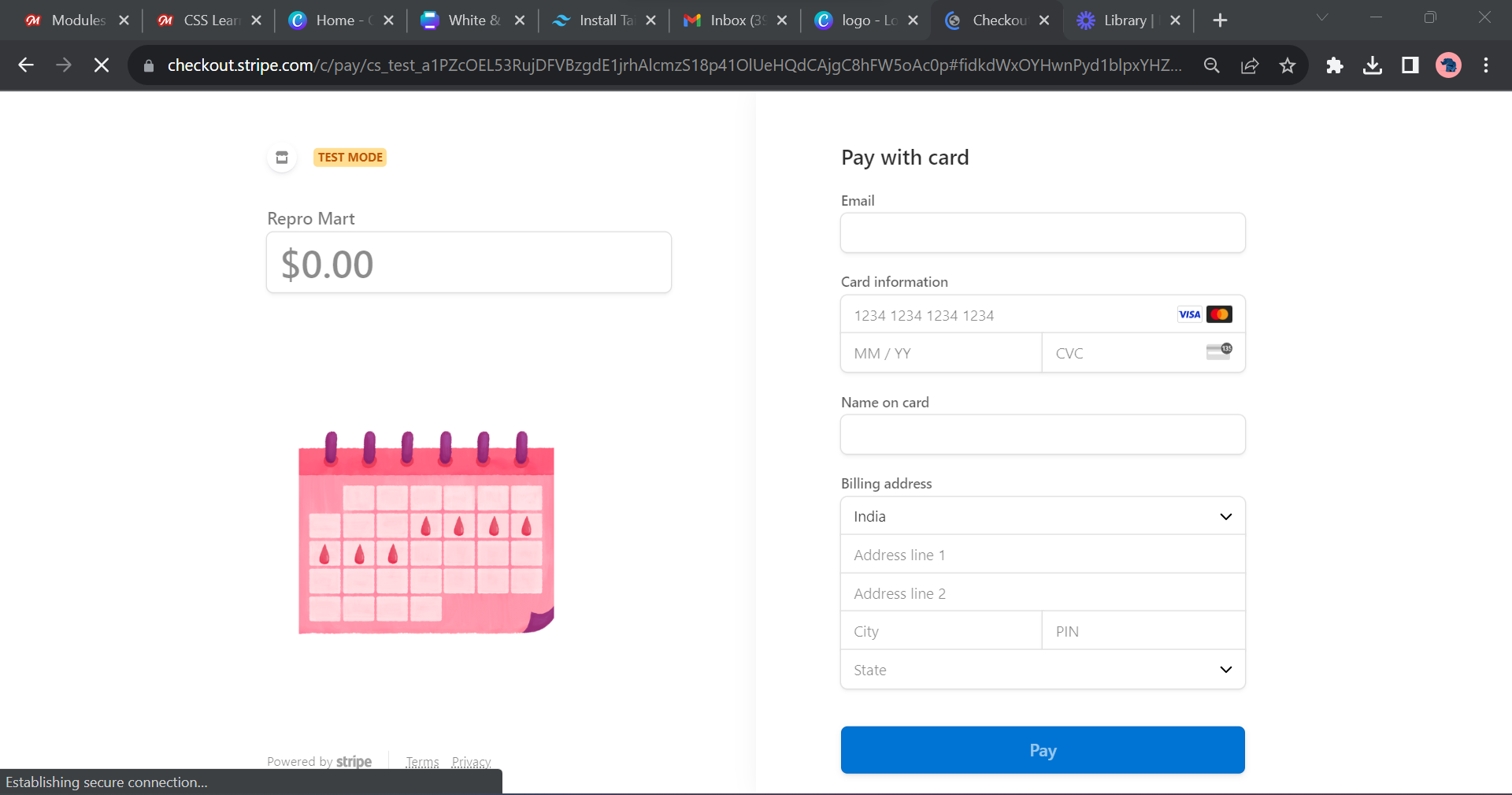
Task: View site security via lock icon
Action: pos(149,65)
